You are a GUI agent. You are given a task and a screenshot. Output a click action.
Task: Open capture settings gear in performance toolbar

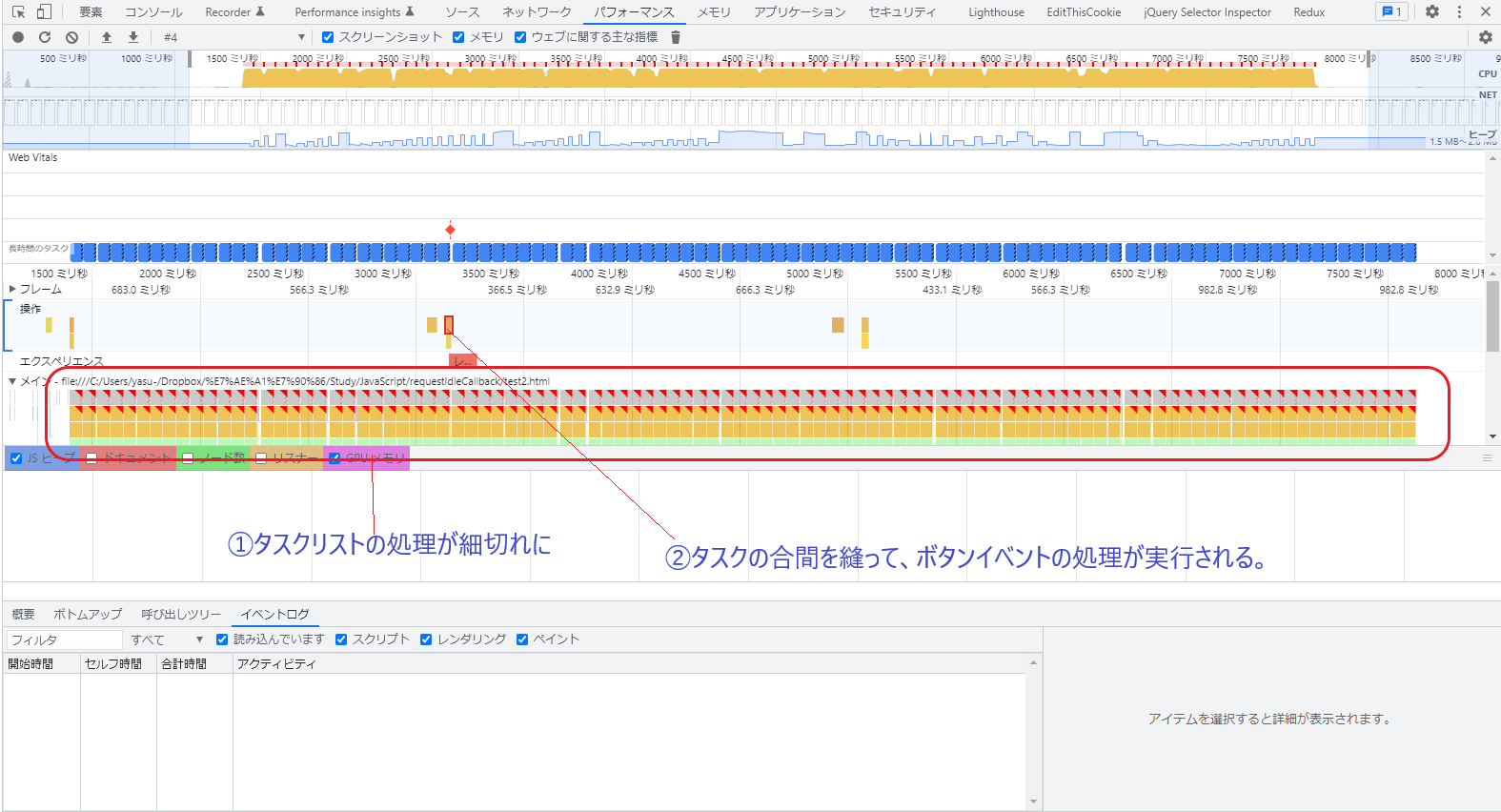(x=1485, y=37)
